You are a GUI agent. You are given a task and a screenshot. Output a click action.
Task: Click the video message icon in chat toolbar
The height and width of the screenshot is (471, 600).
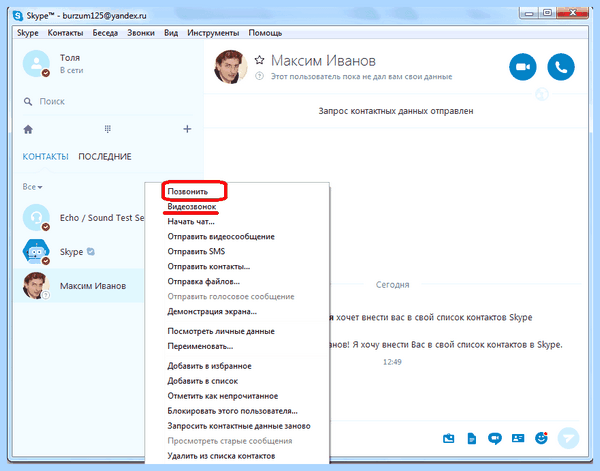click(495, 438)
